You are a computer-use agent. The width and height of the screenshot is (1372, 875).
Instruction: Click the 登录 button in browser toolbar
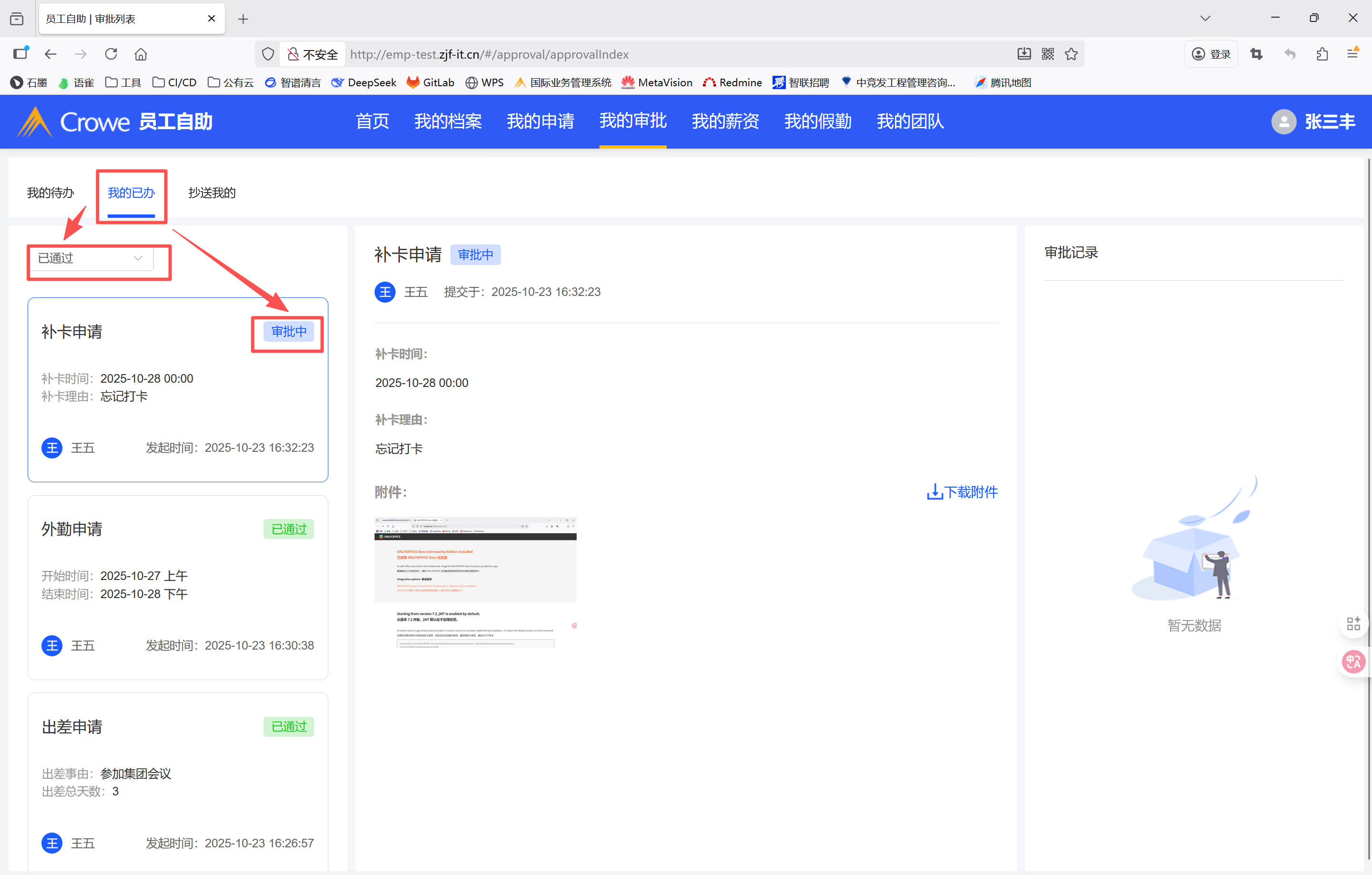[x=1211, y=54]
